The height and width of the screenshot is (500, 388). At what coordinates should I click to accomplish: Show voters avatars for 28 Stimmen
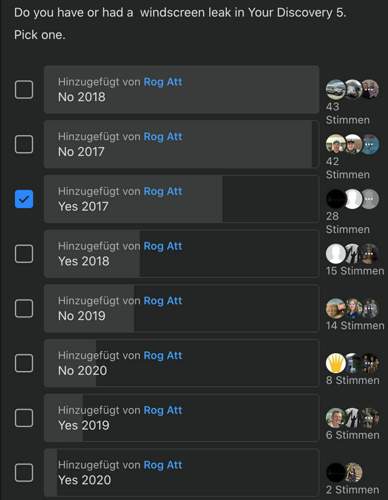coord(353,199)
